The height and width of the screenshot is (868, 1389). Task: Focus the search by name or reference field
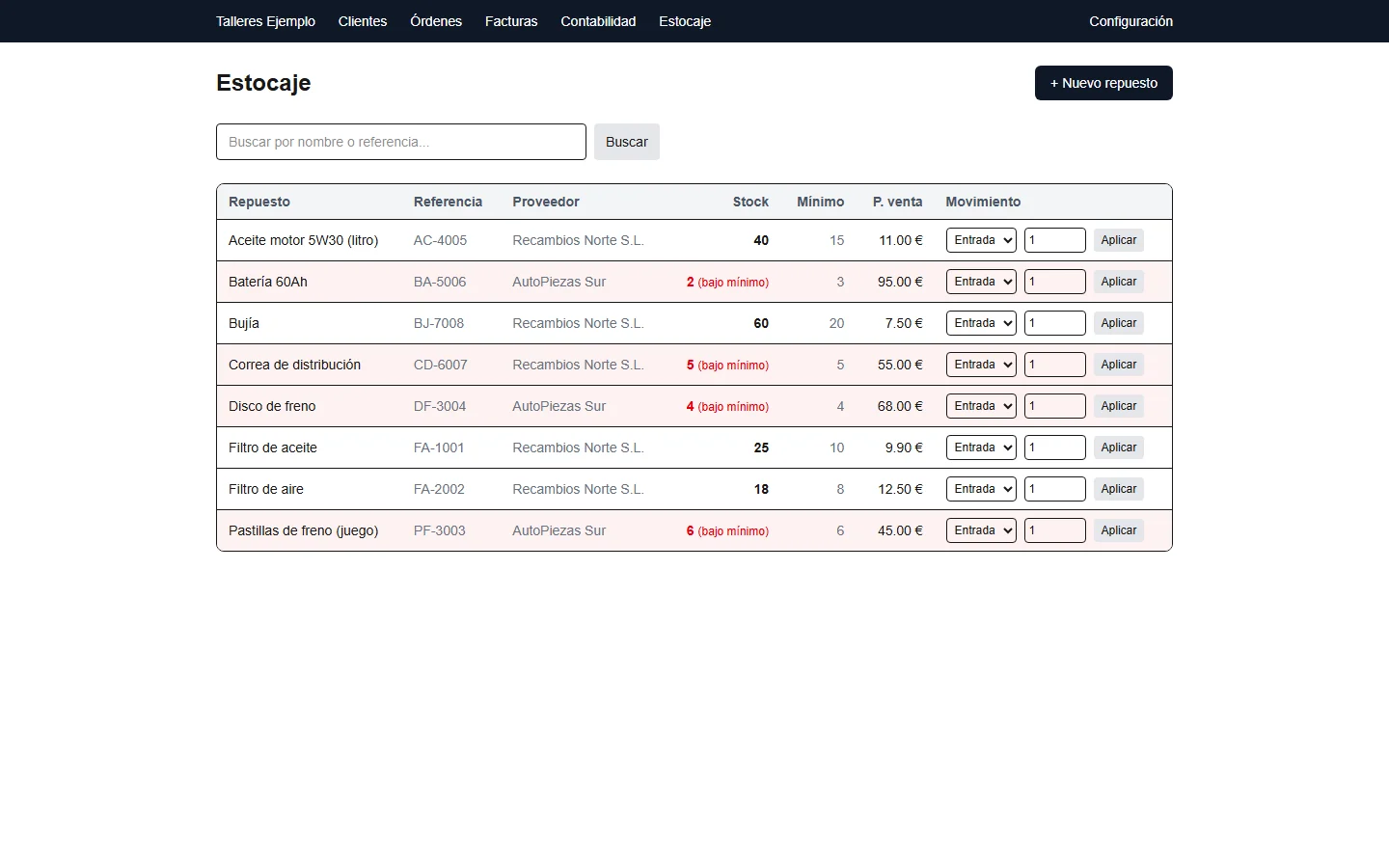click(x=401, y=142)
